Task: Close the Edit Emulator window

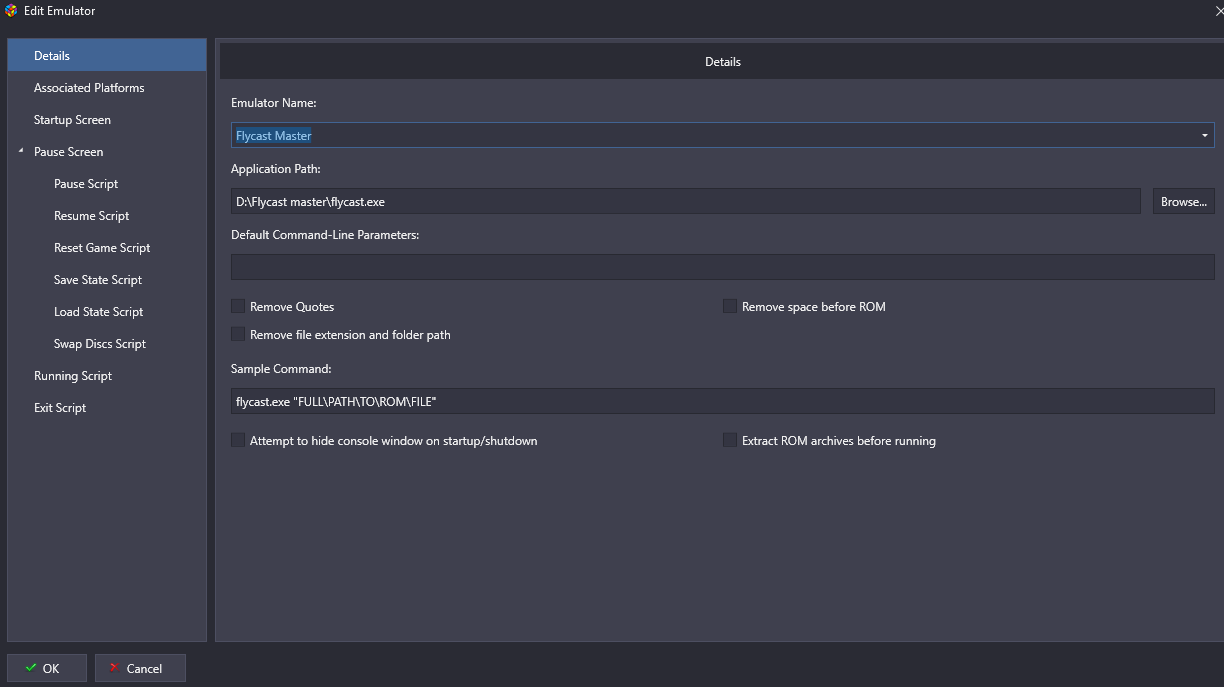Action: (1218, 11)
